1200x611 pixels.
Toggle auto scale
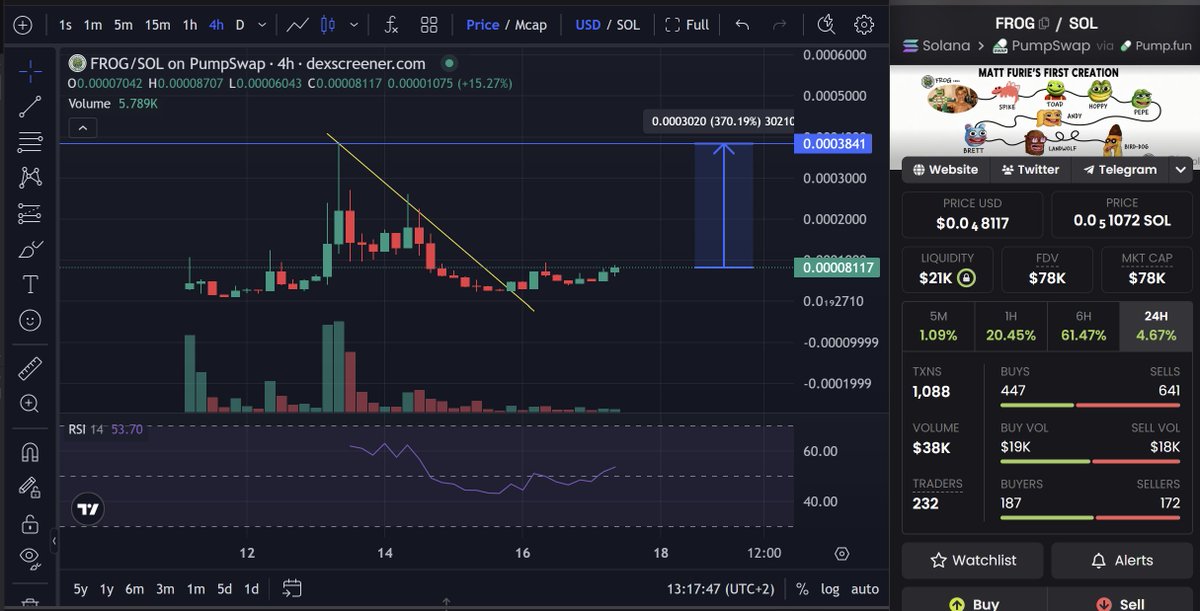(864, 589)
